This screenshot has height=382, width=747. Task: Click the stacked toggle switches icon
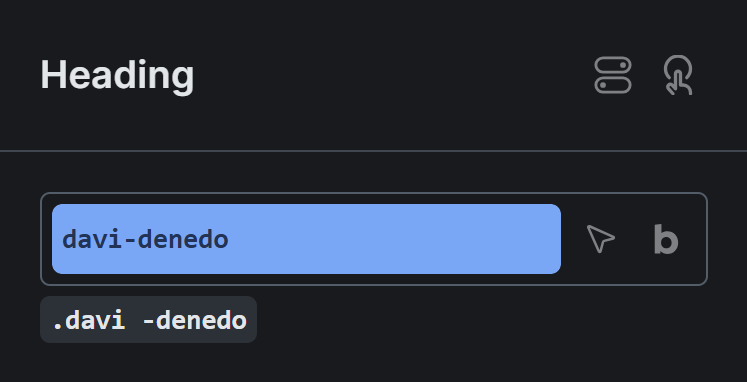(x=613, y=75)
